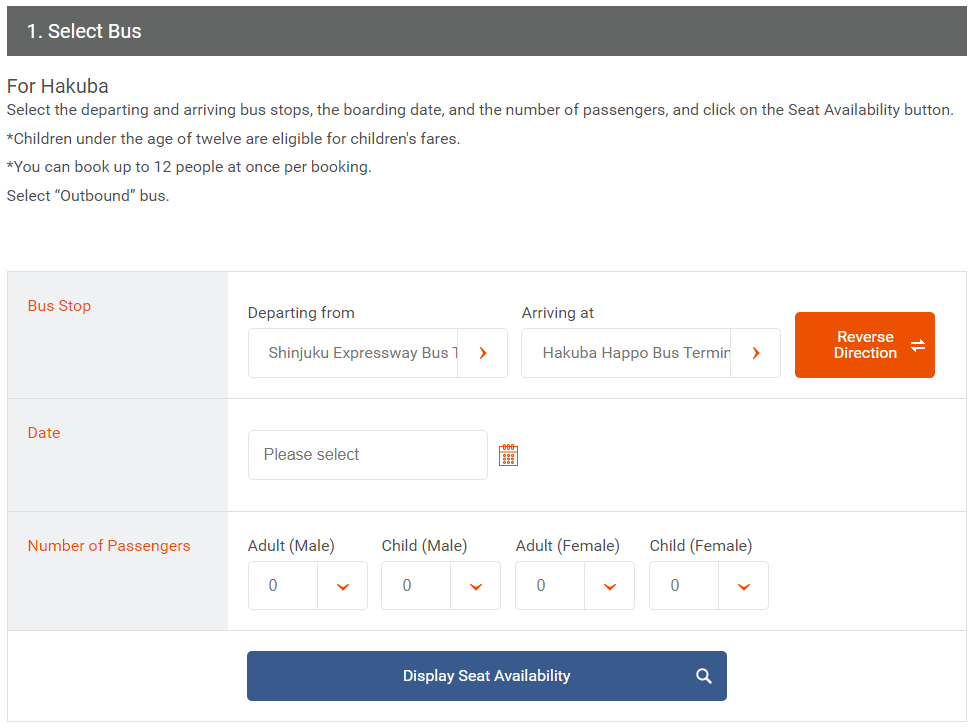Image resolution: width=975 pixels, height=727 pixels.
Task: Click the Bus Stop row label
Action: coord(59,306)
